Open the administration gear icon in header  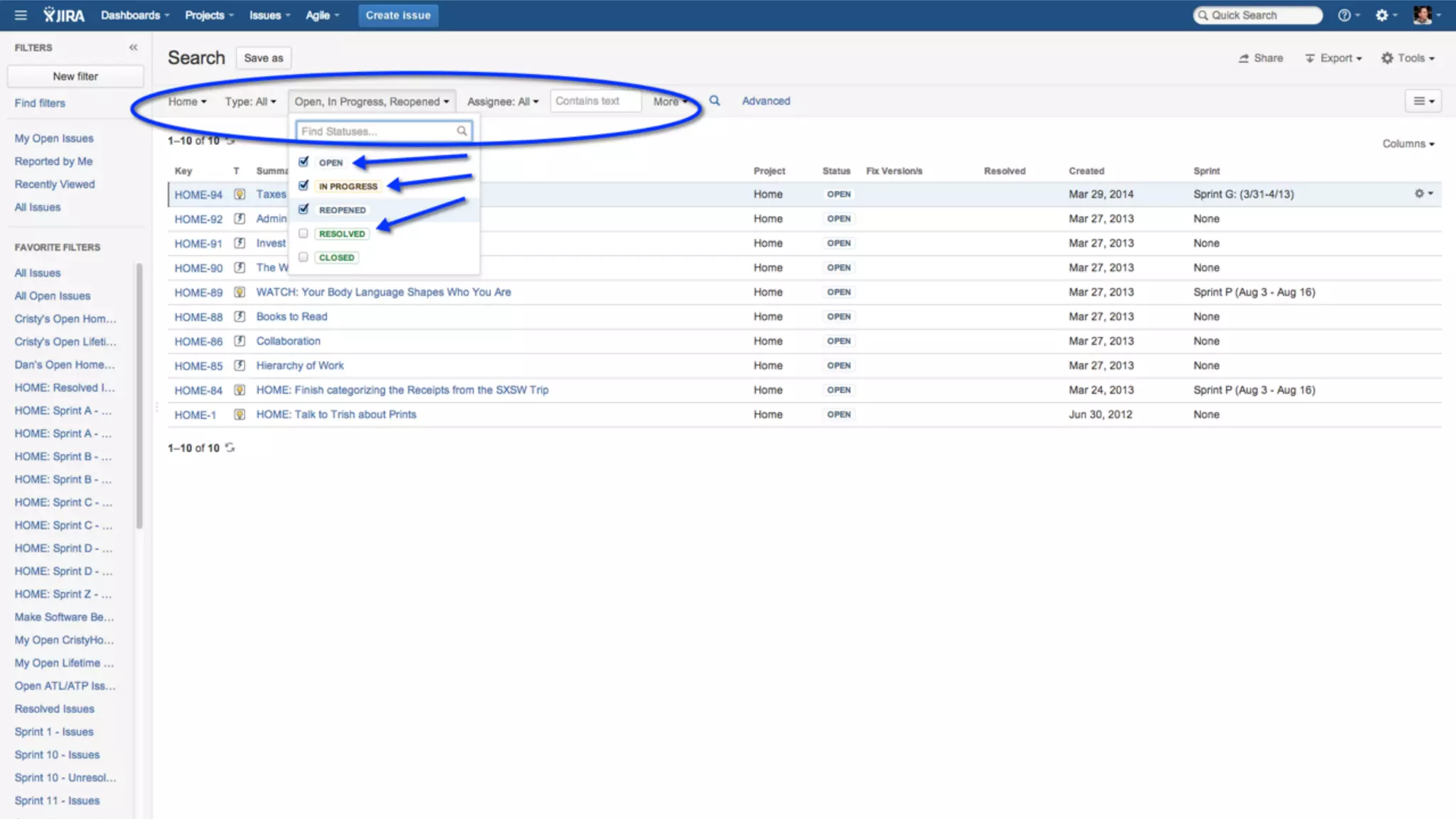click(x=1382, y=15)
